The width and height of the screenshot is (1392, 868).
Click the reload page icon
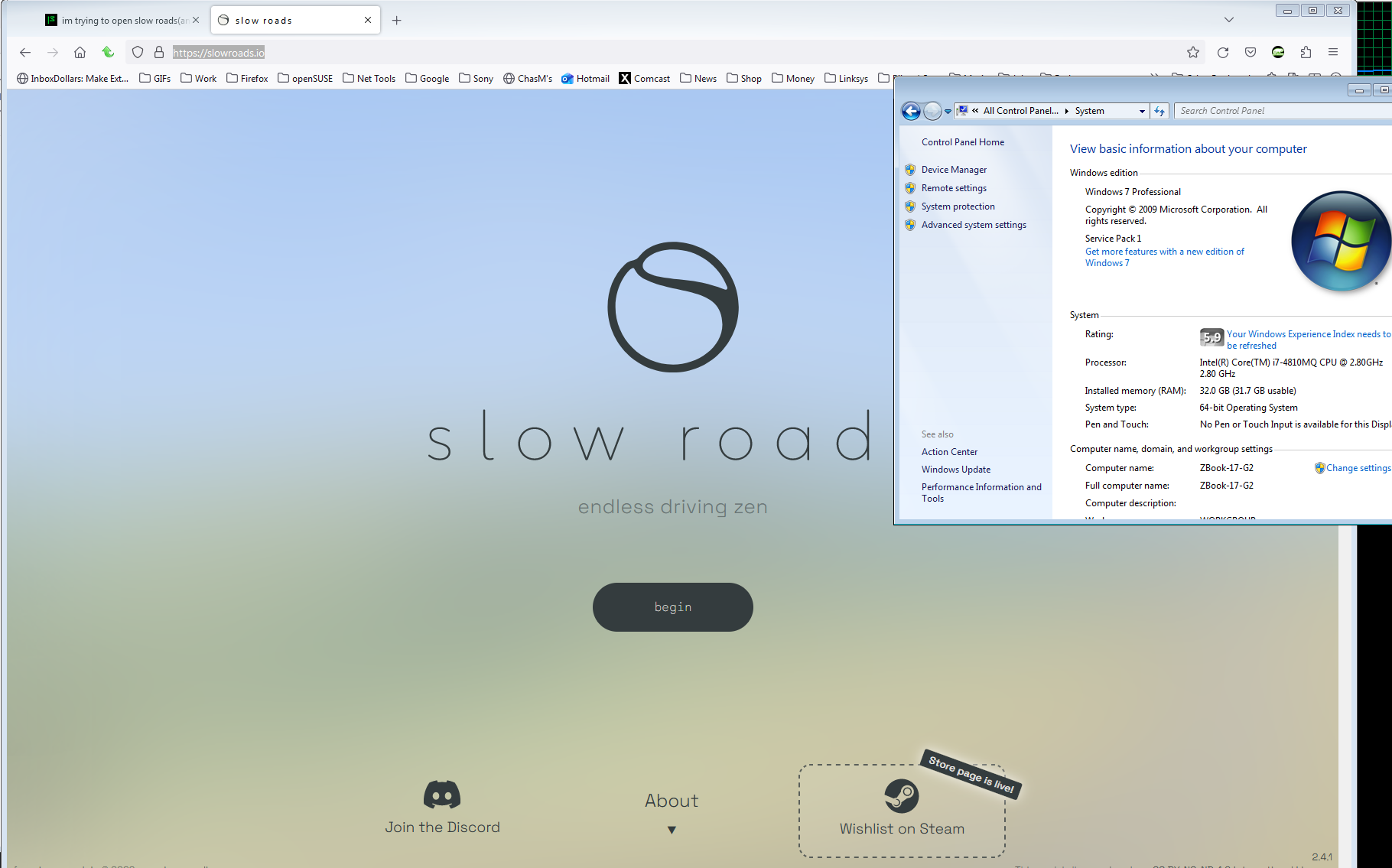click(x=1222, y=53)
